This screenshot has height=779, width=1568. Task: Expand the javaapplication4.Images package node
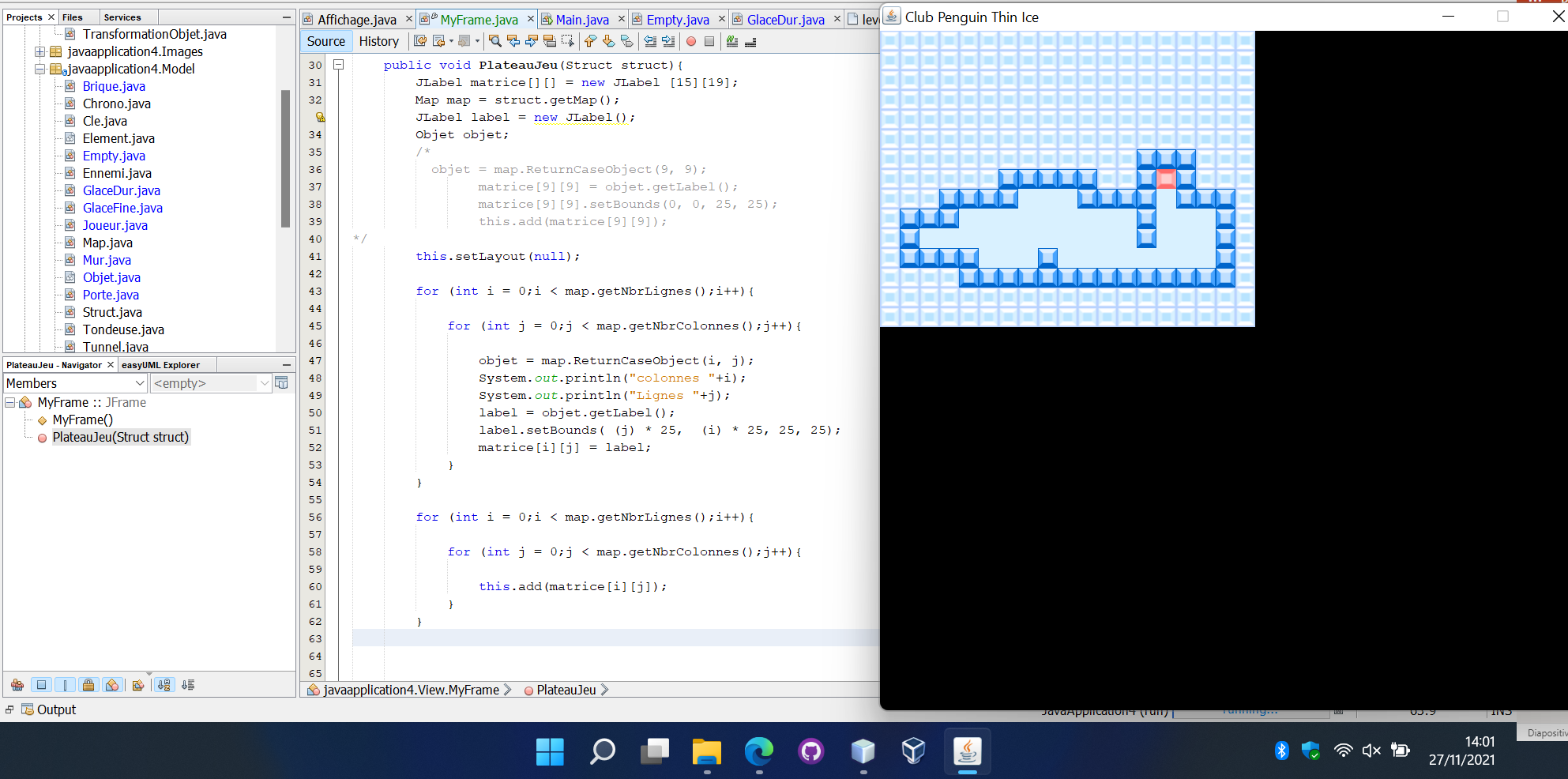tap(39, 51)
